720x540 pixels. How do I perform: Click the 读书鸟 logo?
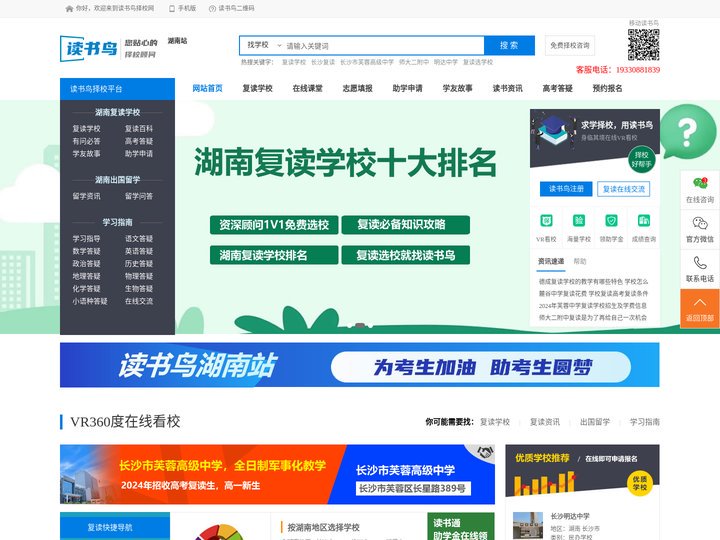point(89,48)
